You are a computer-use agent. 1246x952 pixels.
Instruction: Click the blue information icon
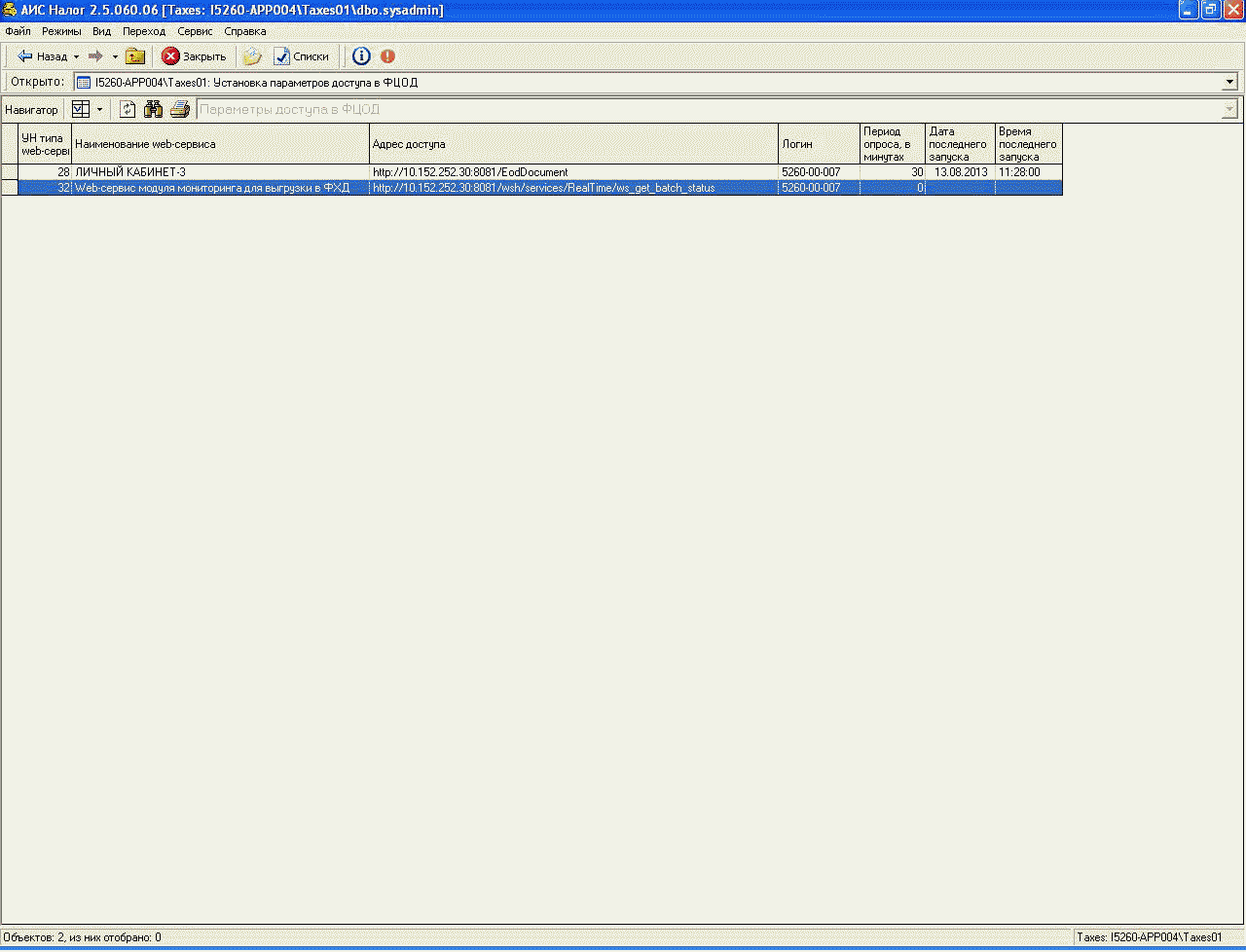pyautogui.click(x=361, y=56)
